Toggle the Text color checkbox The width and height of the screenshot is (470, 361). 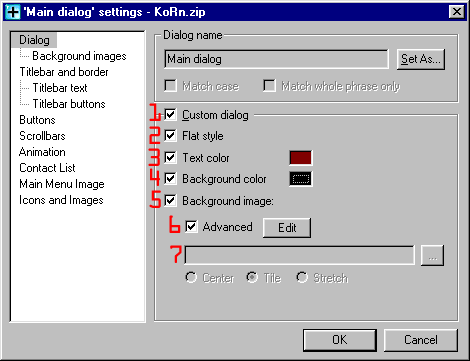[x=170, y=157]
